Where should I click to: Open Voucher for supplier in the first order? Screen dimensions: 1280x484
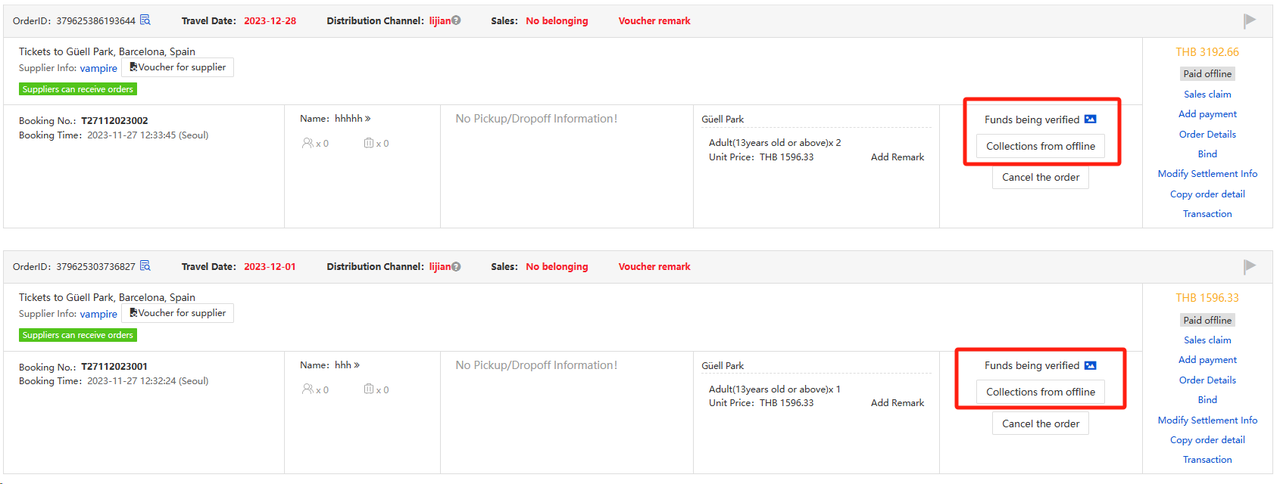[177, 67]
